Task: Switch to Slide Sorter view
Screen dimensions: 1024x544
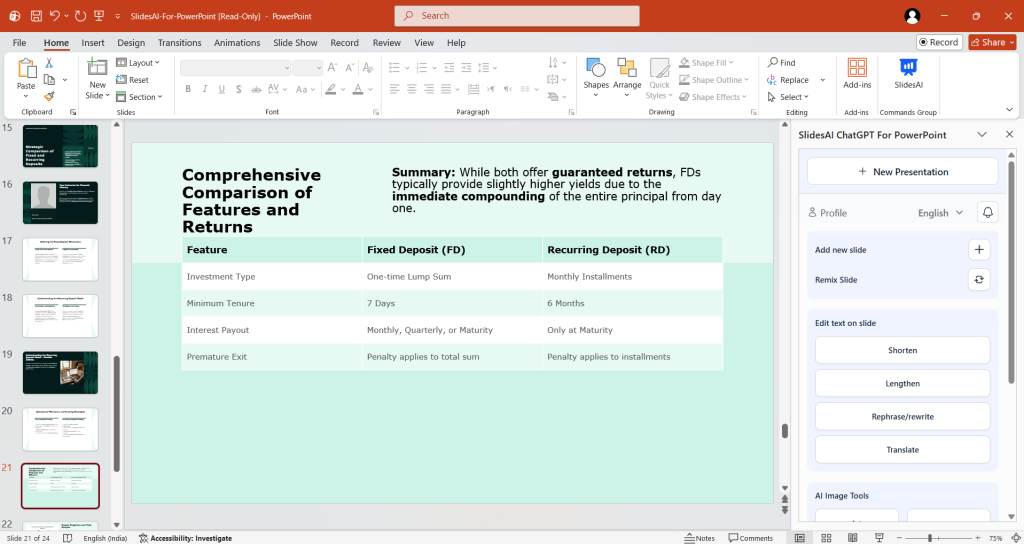Action: point(824,538)
